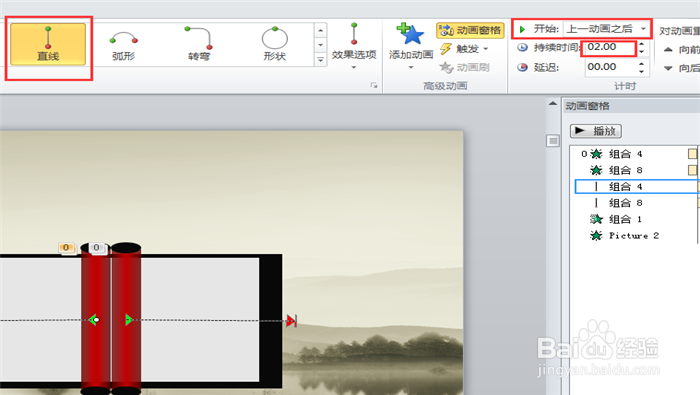
Task: Select Picture 2 animation entry
Action: tap(624, 236)
